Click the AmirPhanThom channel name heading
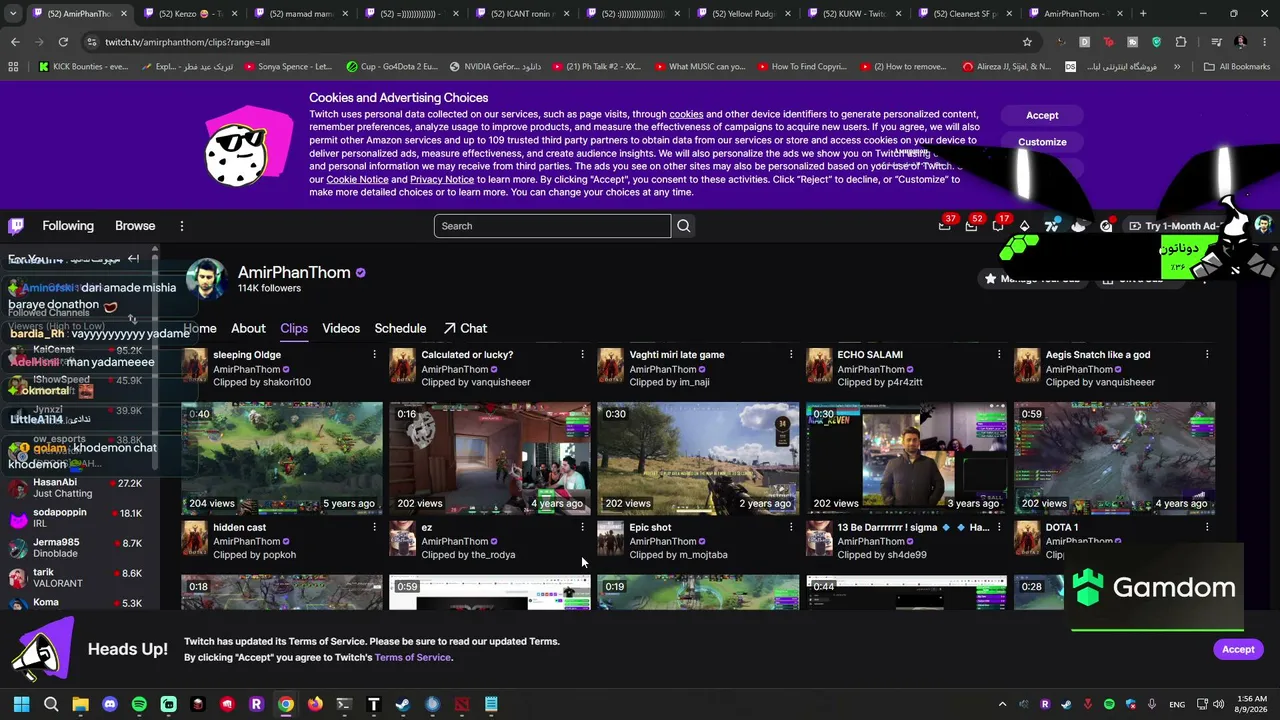Viewport: 1280px width, 720px height. tap(294, 272)
